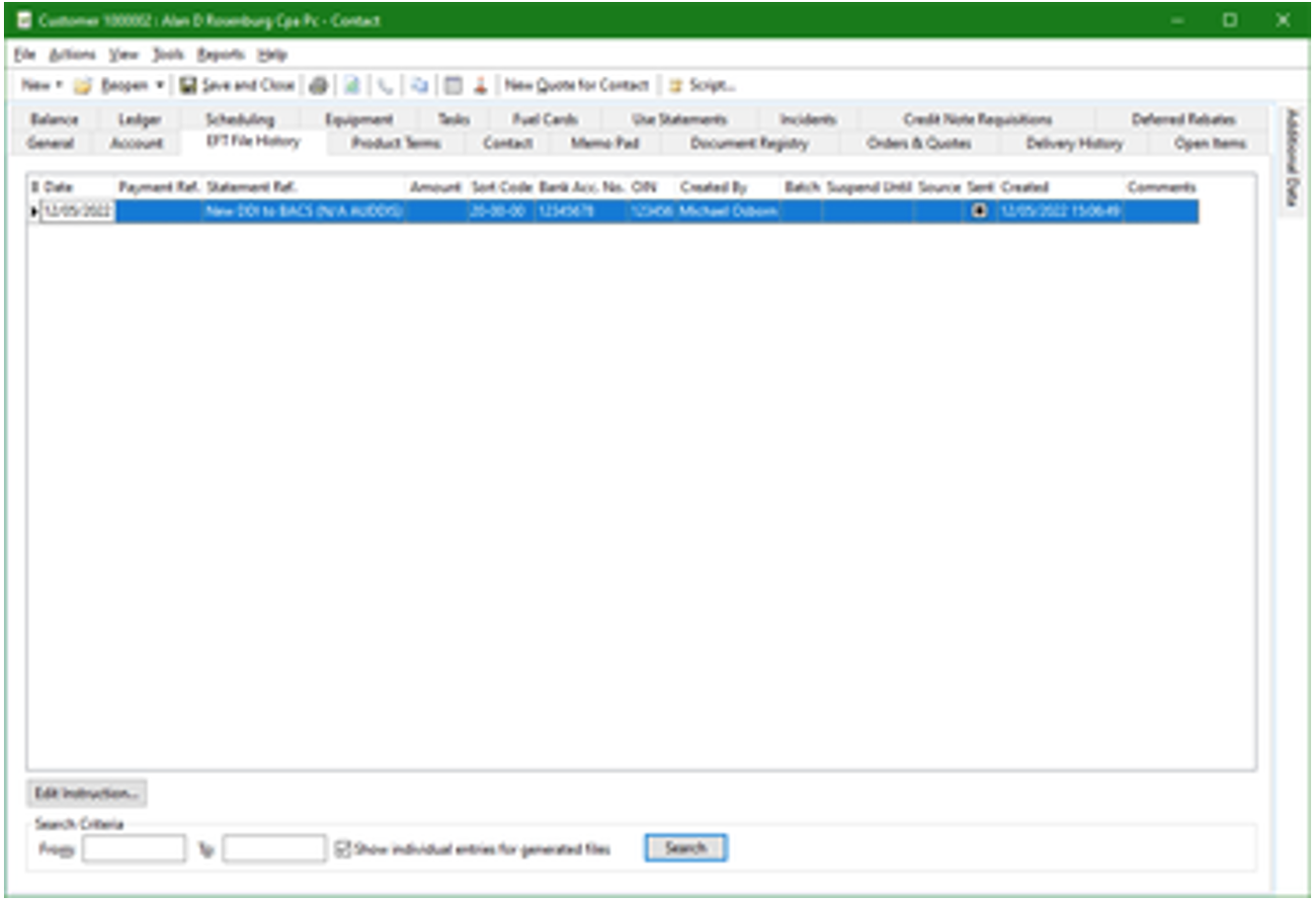This screenshot has width=1316, height=903.
Task: Expand the Reopen dropdown arrow
Action: [159, 86]
